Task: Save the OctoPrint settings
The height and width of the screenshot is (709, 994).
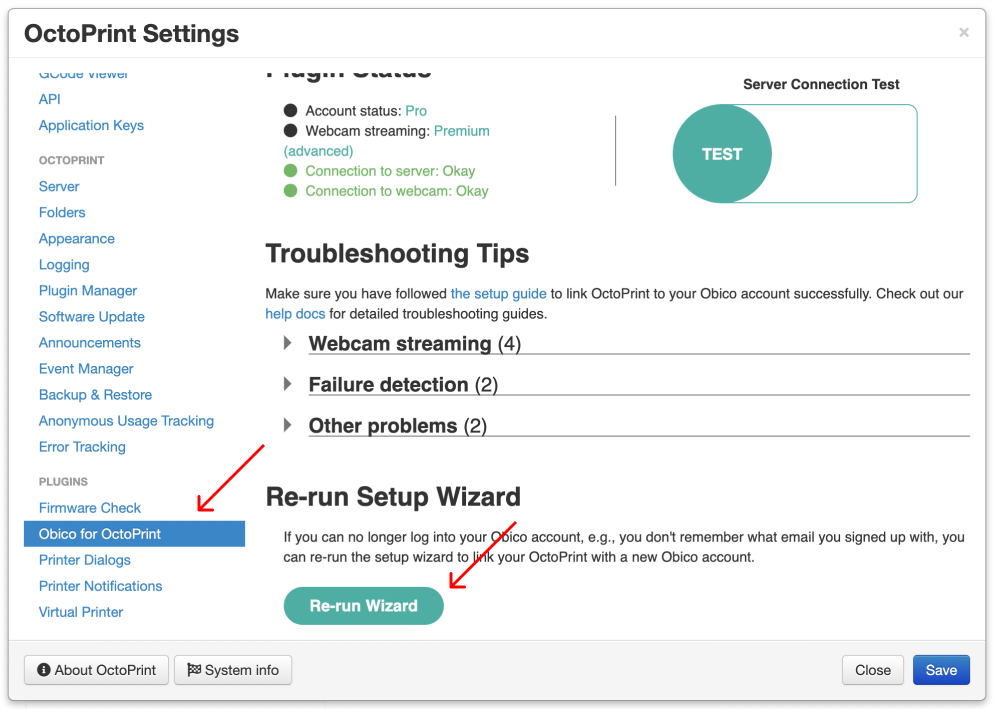Action: (941, 670)
